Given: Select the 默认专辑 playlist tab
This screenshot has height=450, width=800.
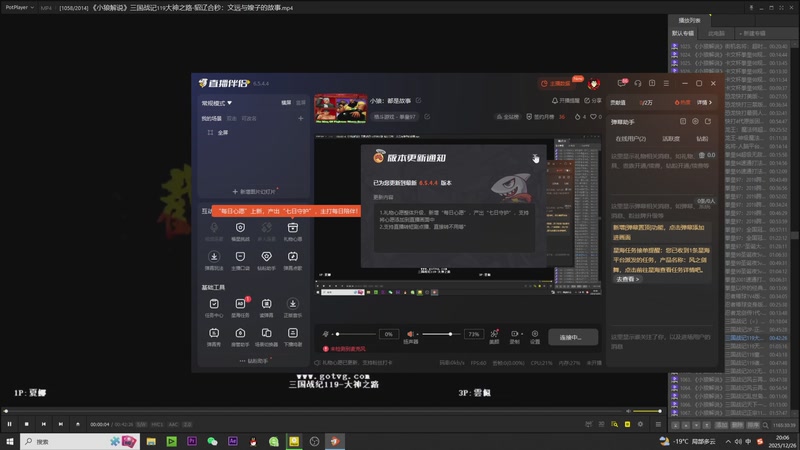Looking at the screenshot, I should click(x=683, y=33).
